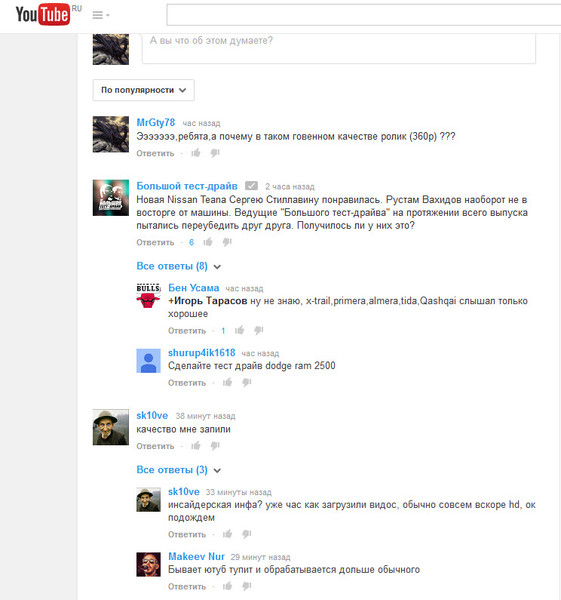561x600 pixels.
Task: Dislike Makeev Nur's comment
Action: click(x=247, y=586)
